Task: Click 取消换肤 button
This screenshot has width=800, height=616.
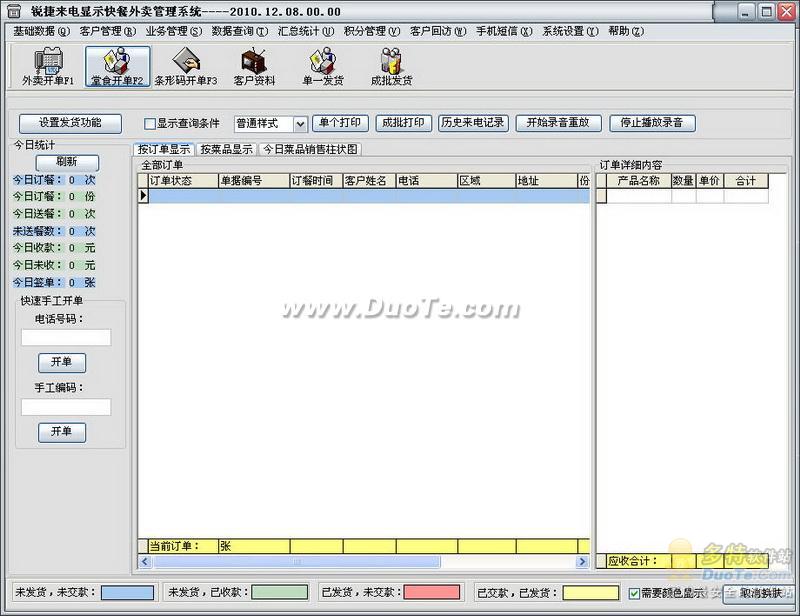Action: pos(758,593)
